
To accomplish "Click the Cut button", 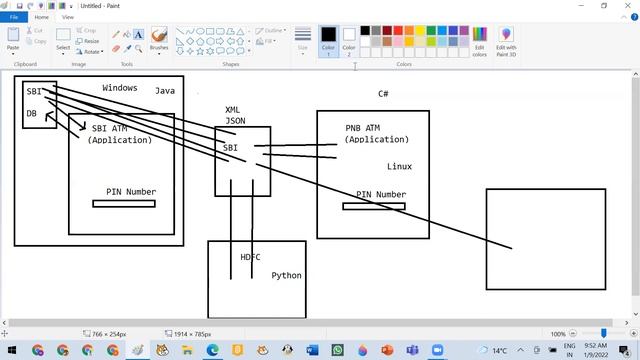I will click(x=35, y=31).
